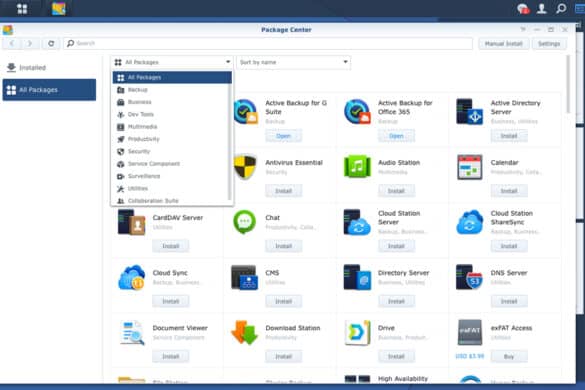The width and height of the screenshot is (585, 390).
Task: Click the exFAT Access icon
Action: coord(469,333)
